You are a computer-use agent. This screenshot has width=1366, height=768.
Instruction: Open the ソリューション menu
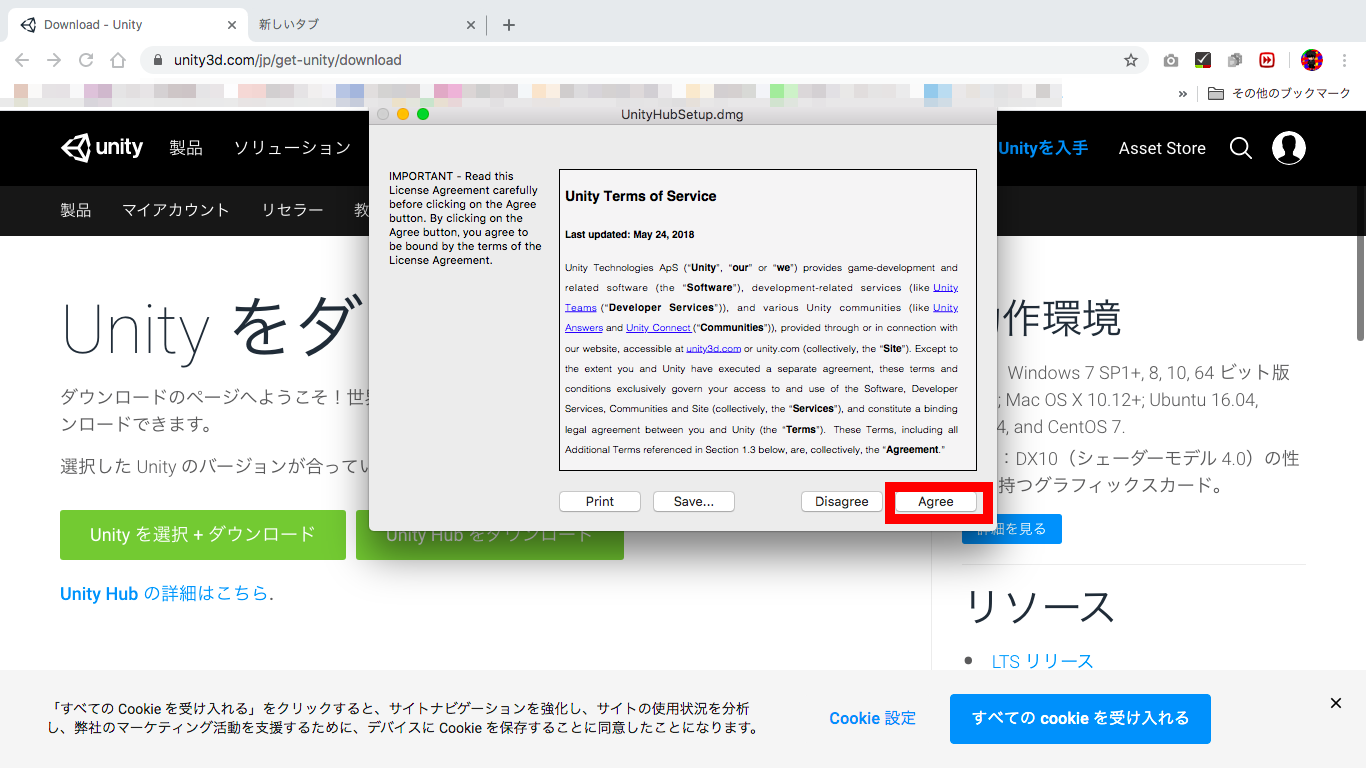[x=292, y=148]
